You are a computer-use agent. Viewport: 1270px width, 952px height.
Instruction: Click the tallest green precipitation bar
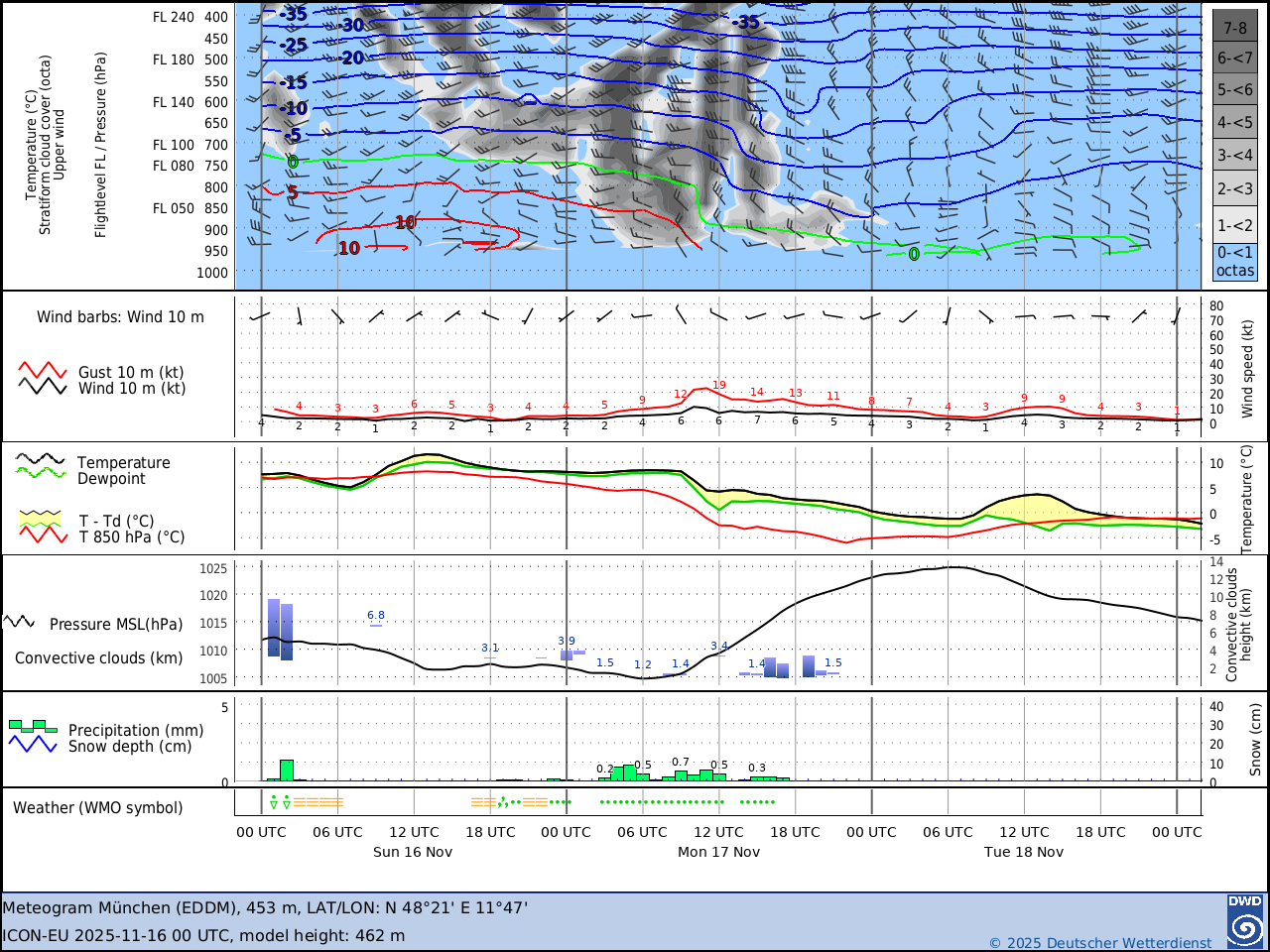pyautogui.click(x=287, y=771)
